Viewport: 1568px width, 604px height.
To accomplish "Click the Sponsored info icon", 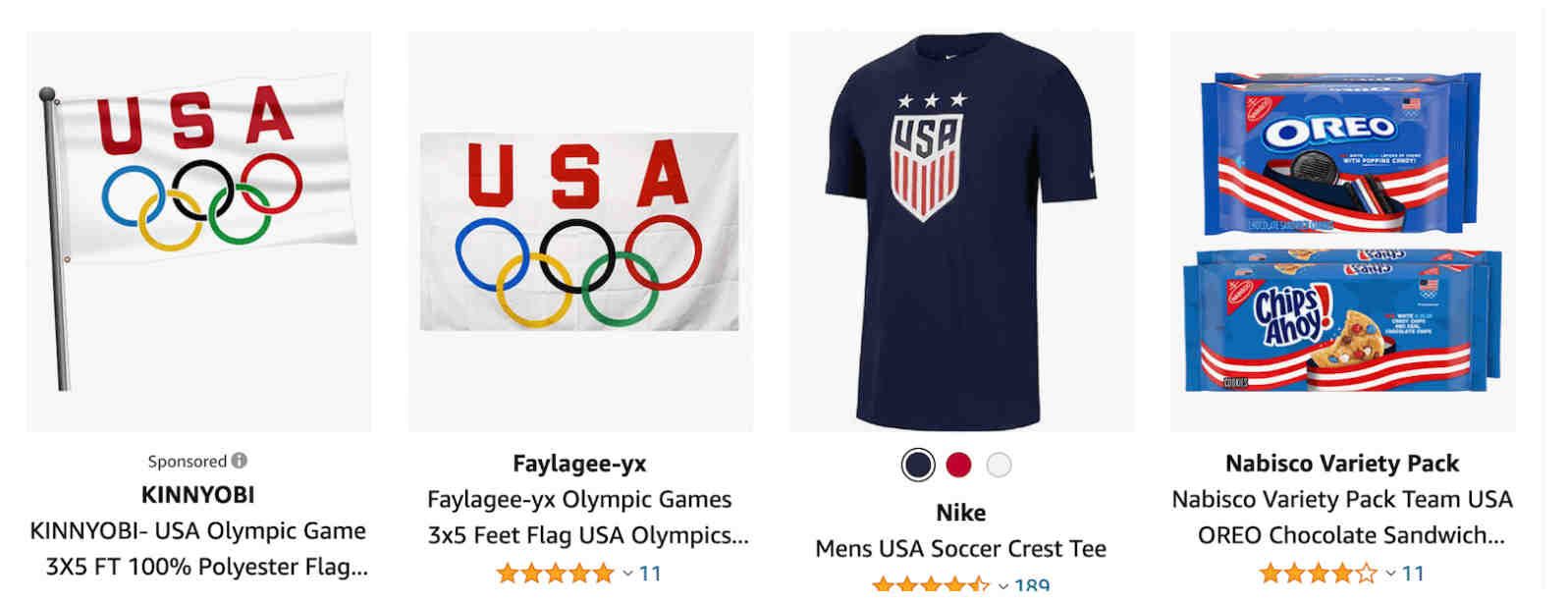I will 240,461.
